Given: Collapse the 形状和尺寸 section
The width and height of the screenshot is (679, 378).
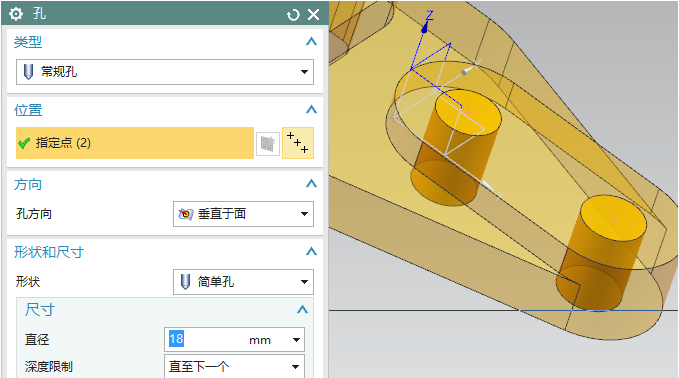Looking at the screenshot, I should point(311,251).
